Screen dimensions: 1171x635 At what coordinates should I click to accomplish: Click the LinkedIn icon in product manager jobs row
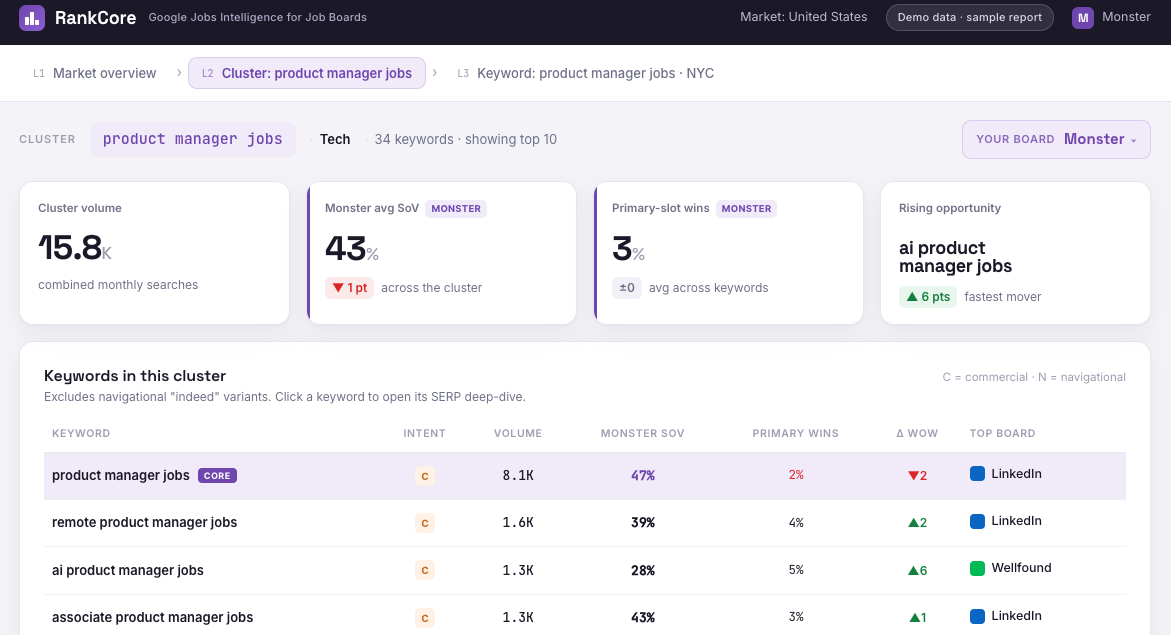point(977,474)
